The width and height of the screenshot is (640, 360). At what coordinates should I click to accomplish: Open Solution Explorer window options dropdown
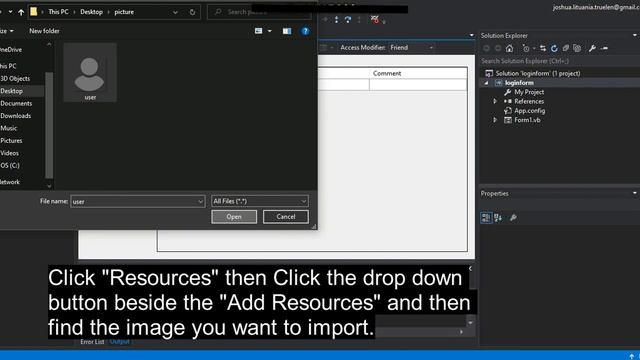pyautogui.click(x=635, y=36)
